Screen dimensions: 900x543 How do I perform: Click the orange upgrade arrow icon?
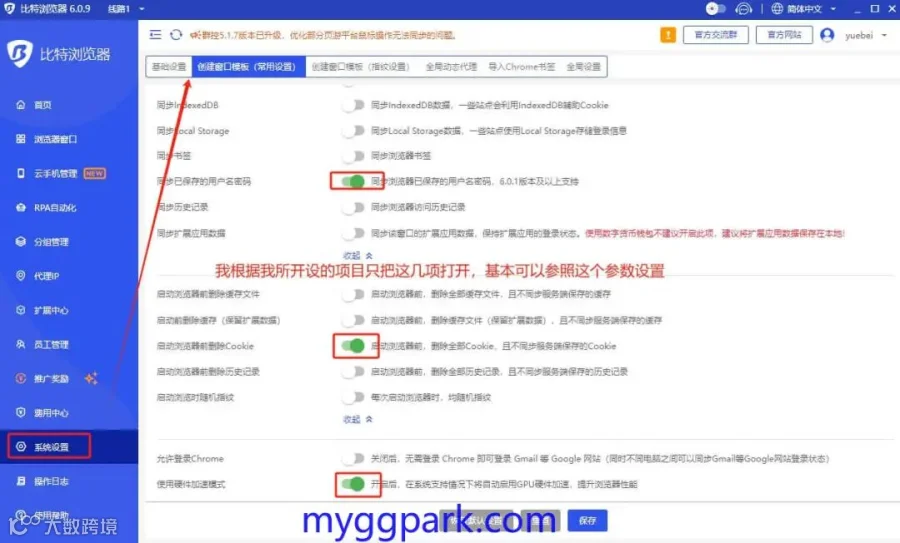(x=668, y=35)
